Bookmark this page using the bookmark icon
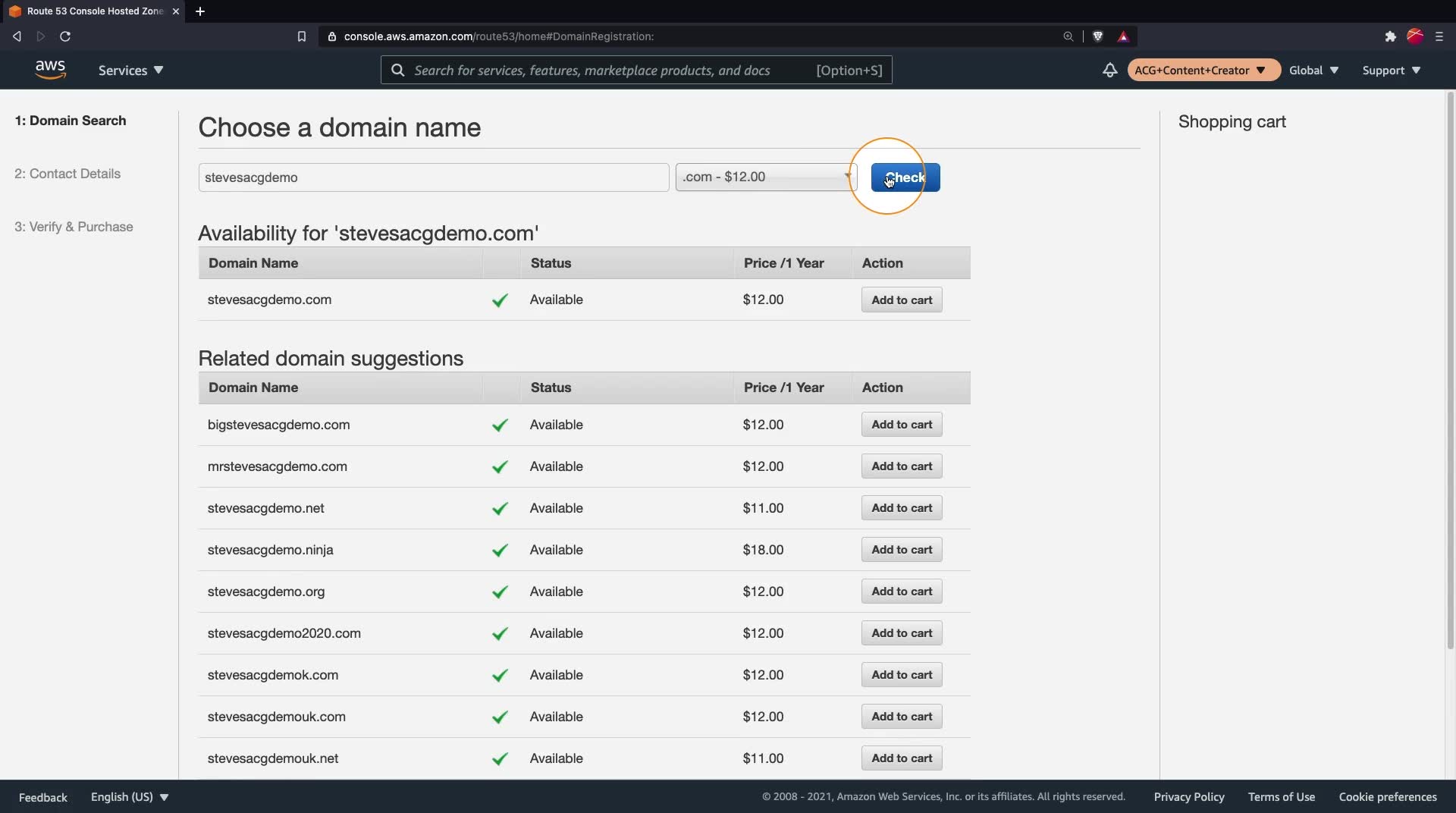The width and height of the screenshot is (1456, 813). [301, 36]
